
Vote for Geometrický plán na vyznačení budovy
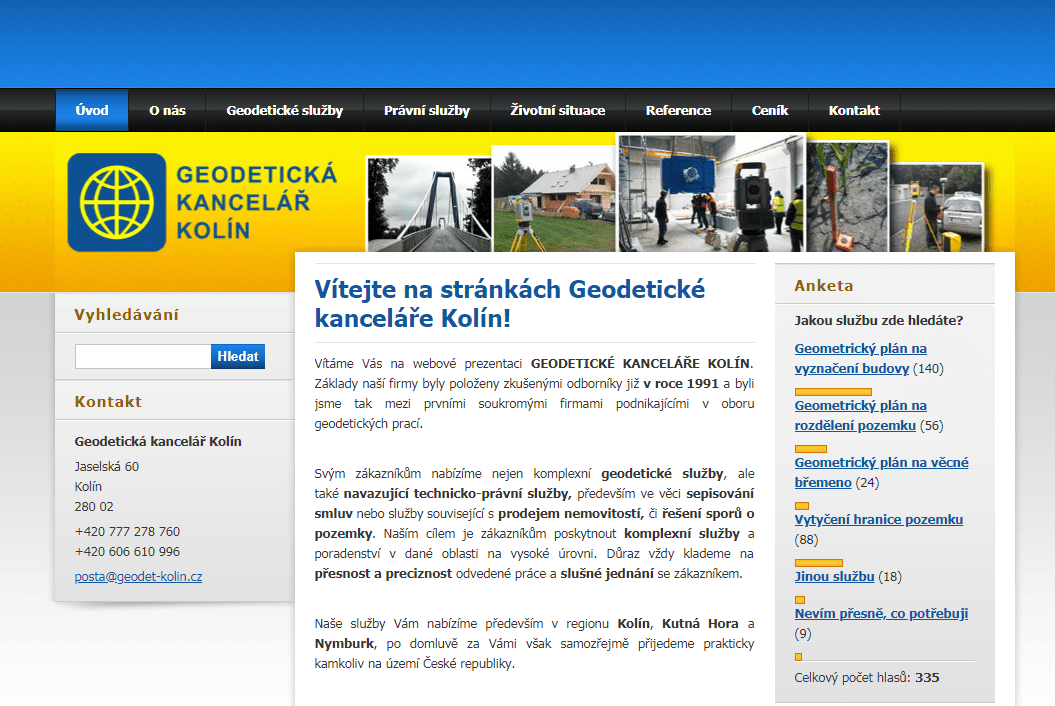click(x=861, y=359)
